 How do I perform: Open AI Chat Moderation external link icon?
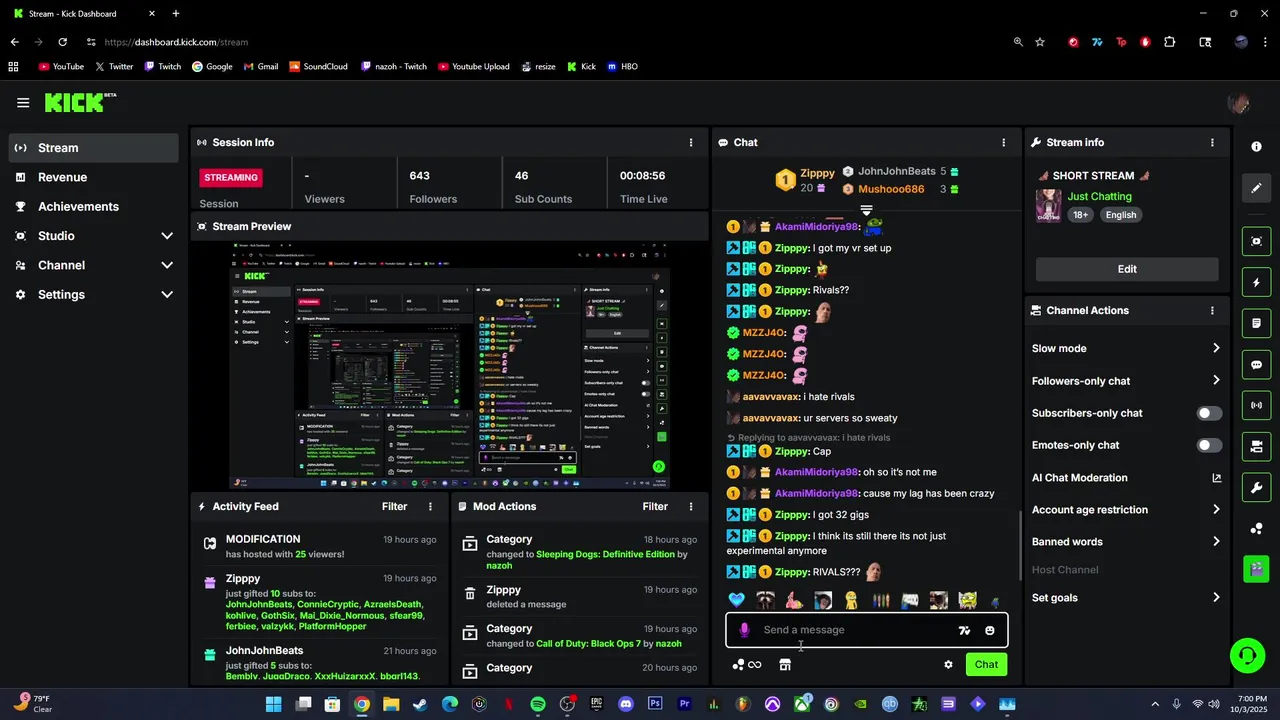[x=1217, y=478]
